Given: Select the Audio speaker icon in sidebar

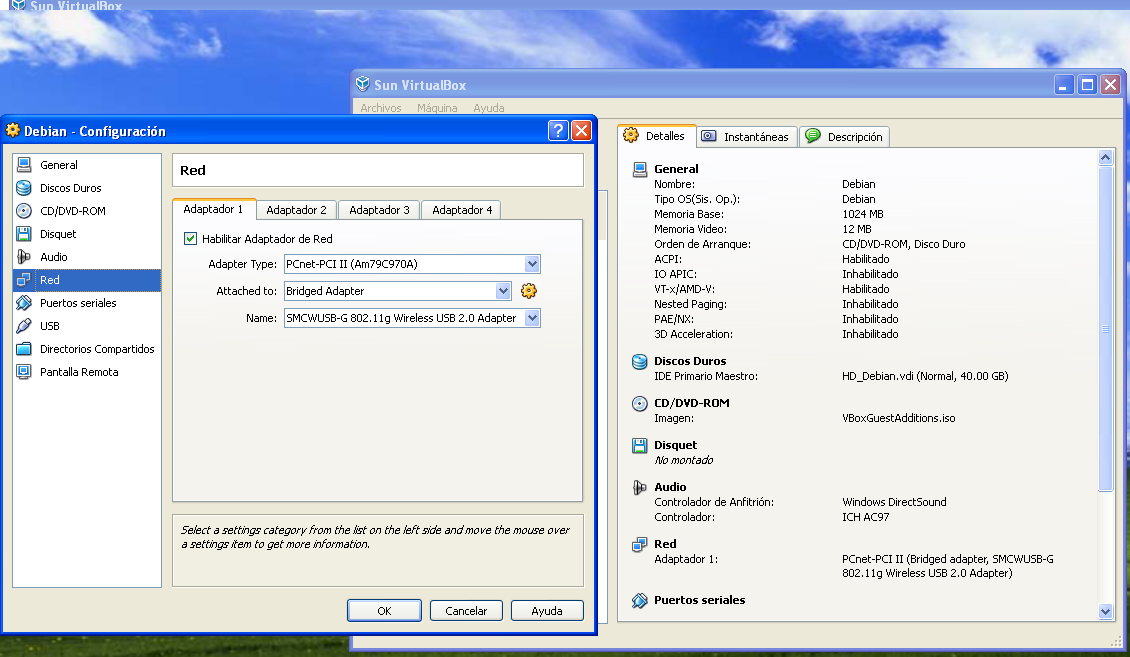Looking at the screenshot, I should [x=24, y=257].
